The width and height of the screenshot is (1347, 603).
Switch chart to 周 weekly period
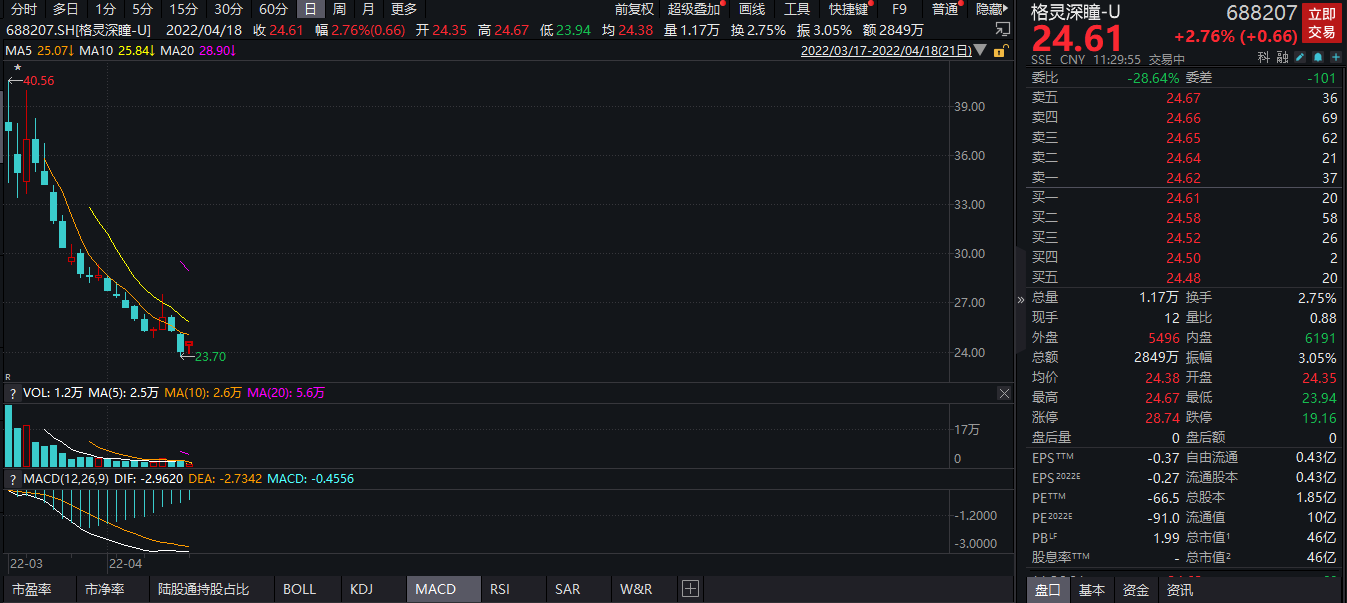340,9
